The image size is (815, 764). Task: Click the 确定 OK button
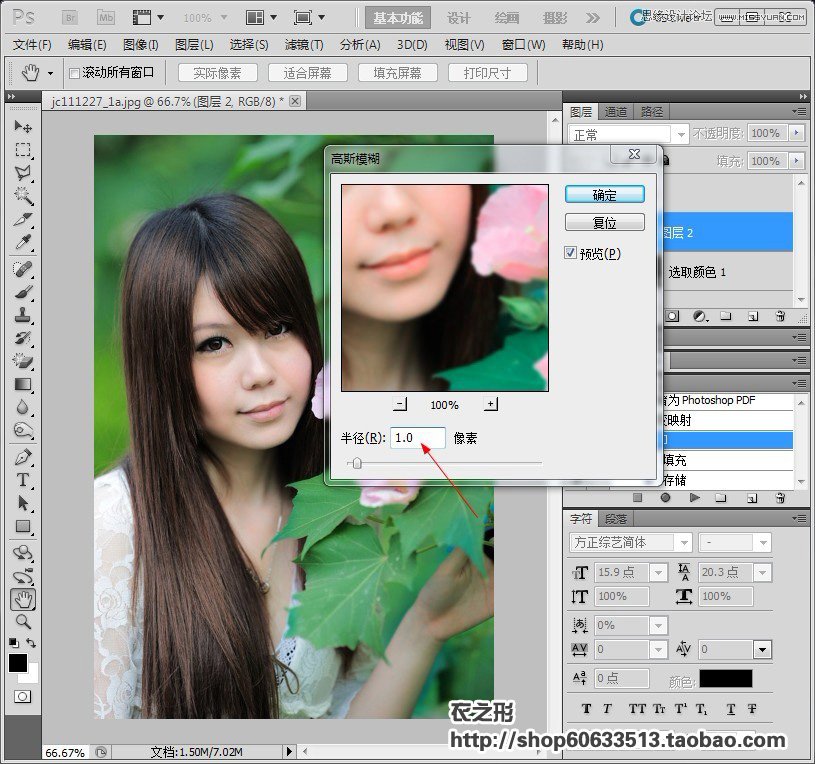(x=604, y=194)
